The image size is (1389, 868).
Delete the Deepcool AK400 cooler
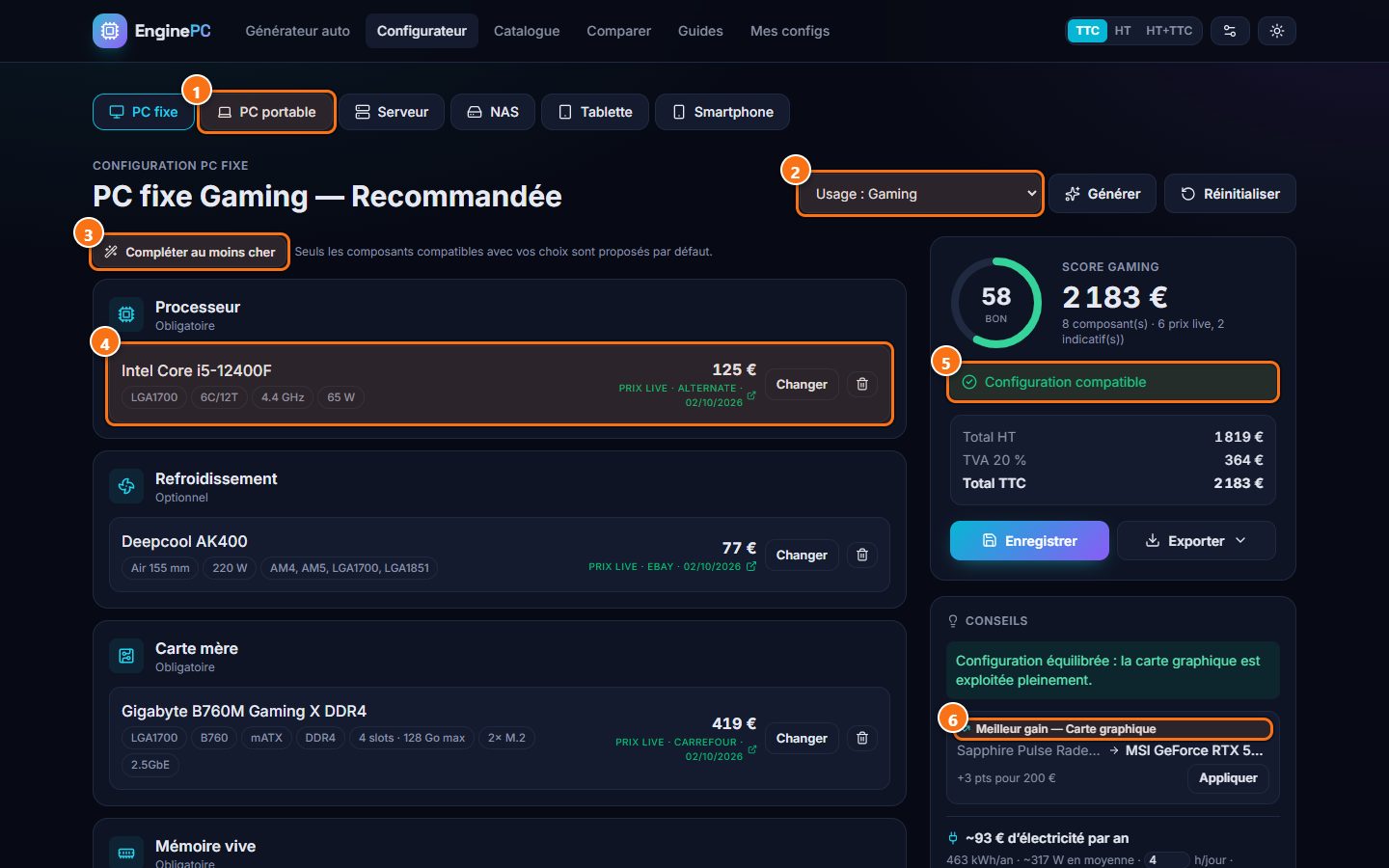[x=862, y=555]
